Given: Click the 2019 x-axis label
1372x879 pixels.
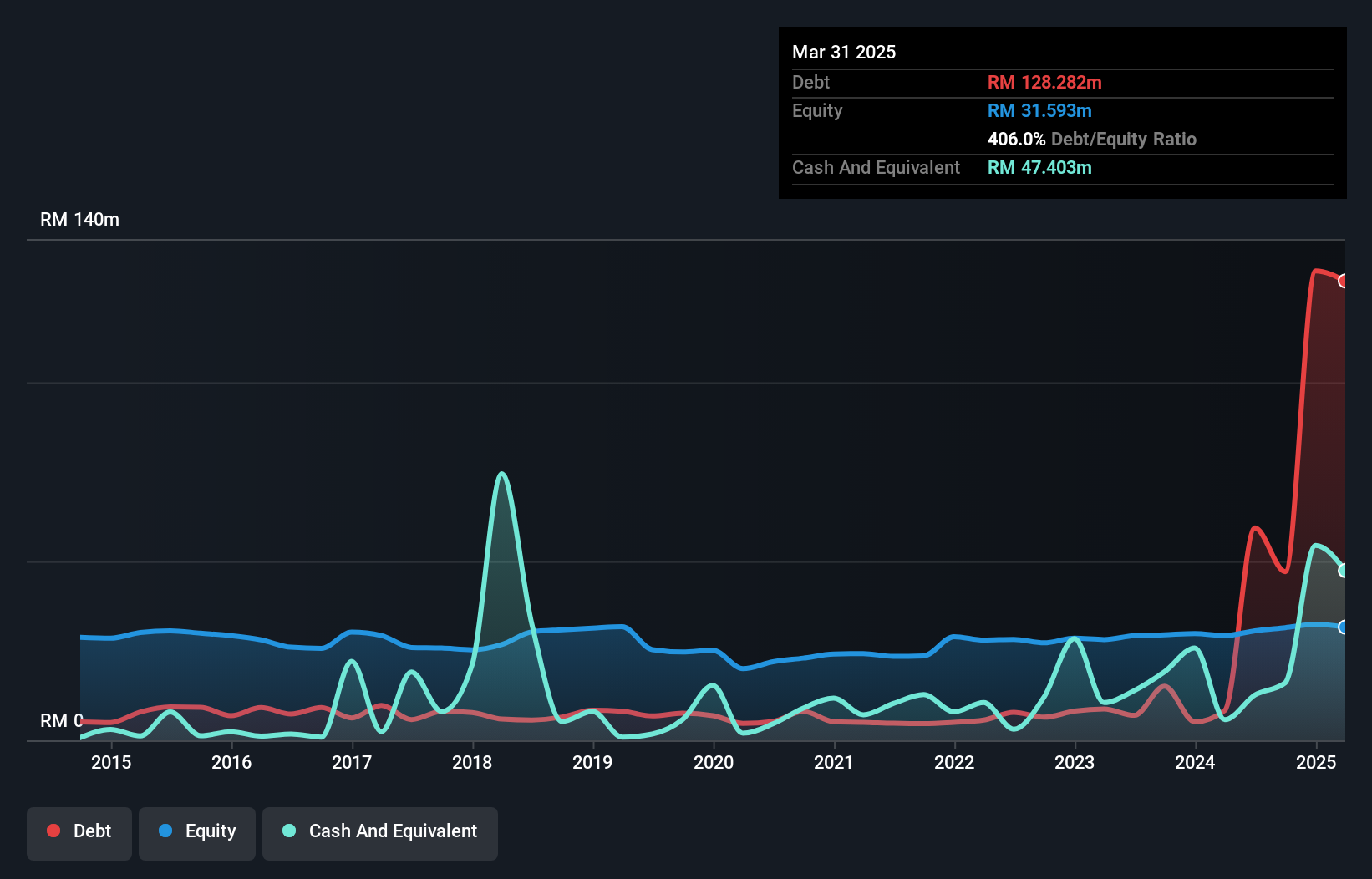Looking at the screenshot, I should click(592, 762).
